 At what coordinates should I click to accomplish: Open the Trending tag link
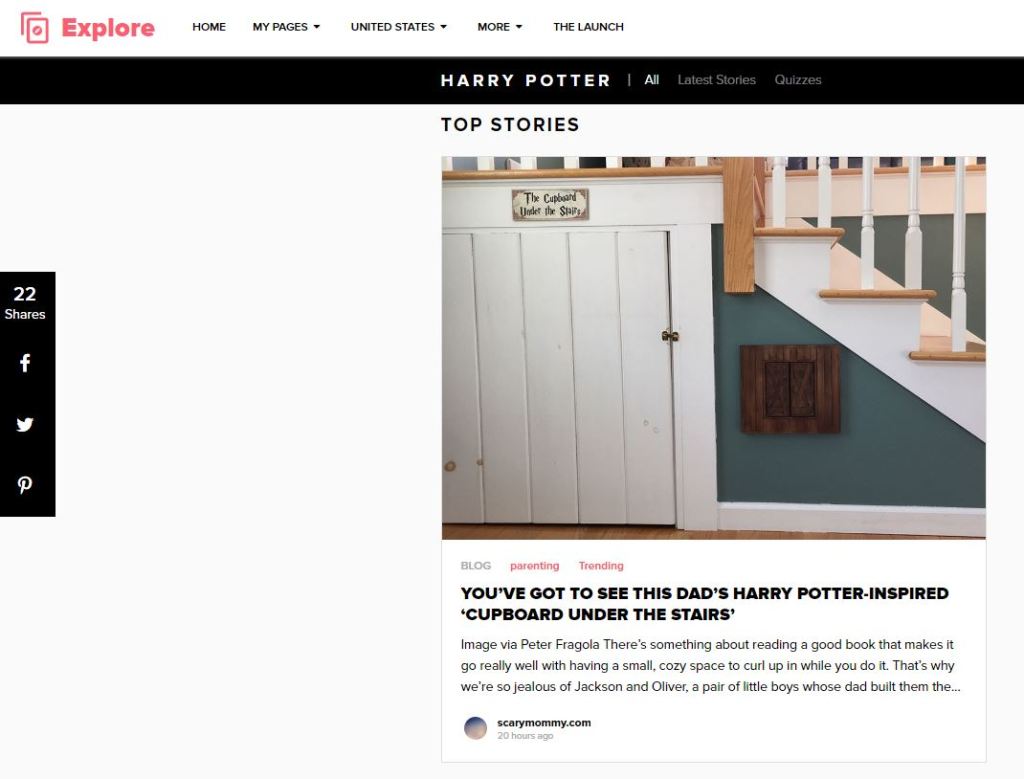coord(601,566)
